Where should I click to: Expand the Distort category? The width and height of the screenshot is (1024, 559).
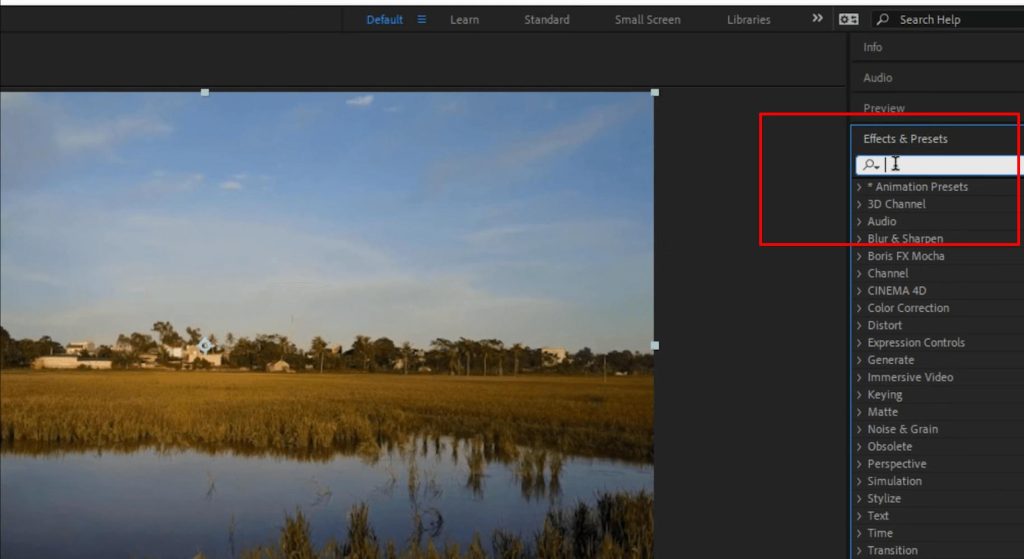click(859, 325)
